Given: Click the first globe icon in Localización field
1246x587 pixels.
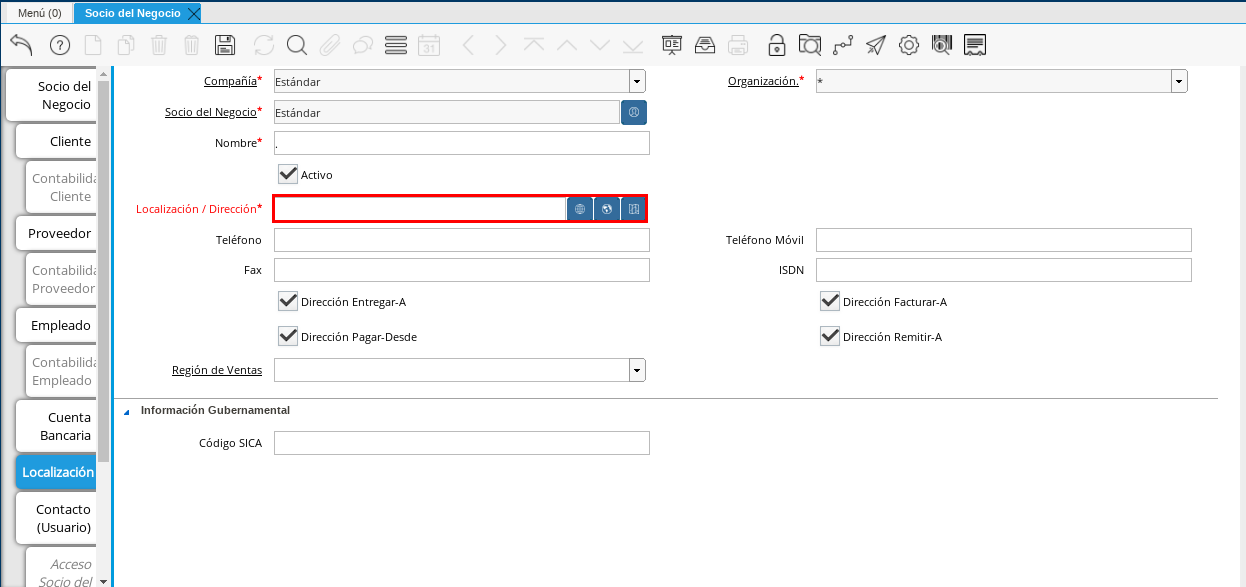Looking at the screenshot, I should pyautogui.click(x=580, y=209).
